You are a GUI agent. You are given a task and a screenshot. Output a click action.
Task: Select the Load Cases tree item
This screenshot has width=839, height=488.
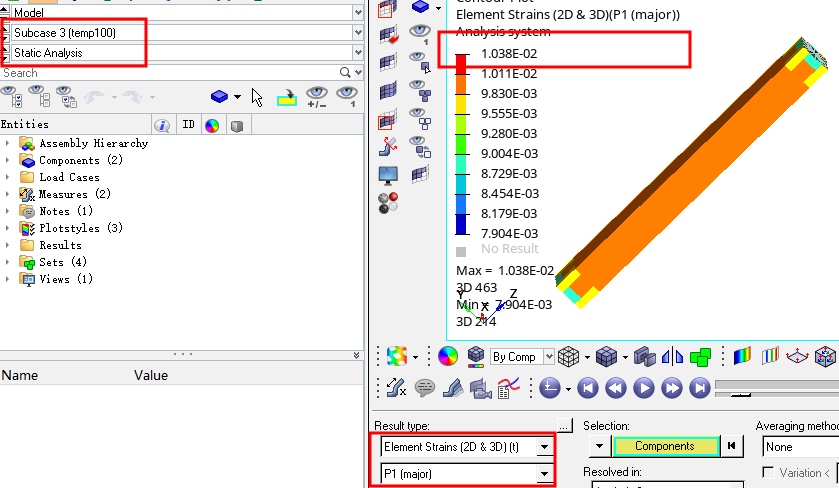69,177
